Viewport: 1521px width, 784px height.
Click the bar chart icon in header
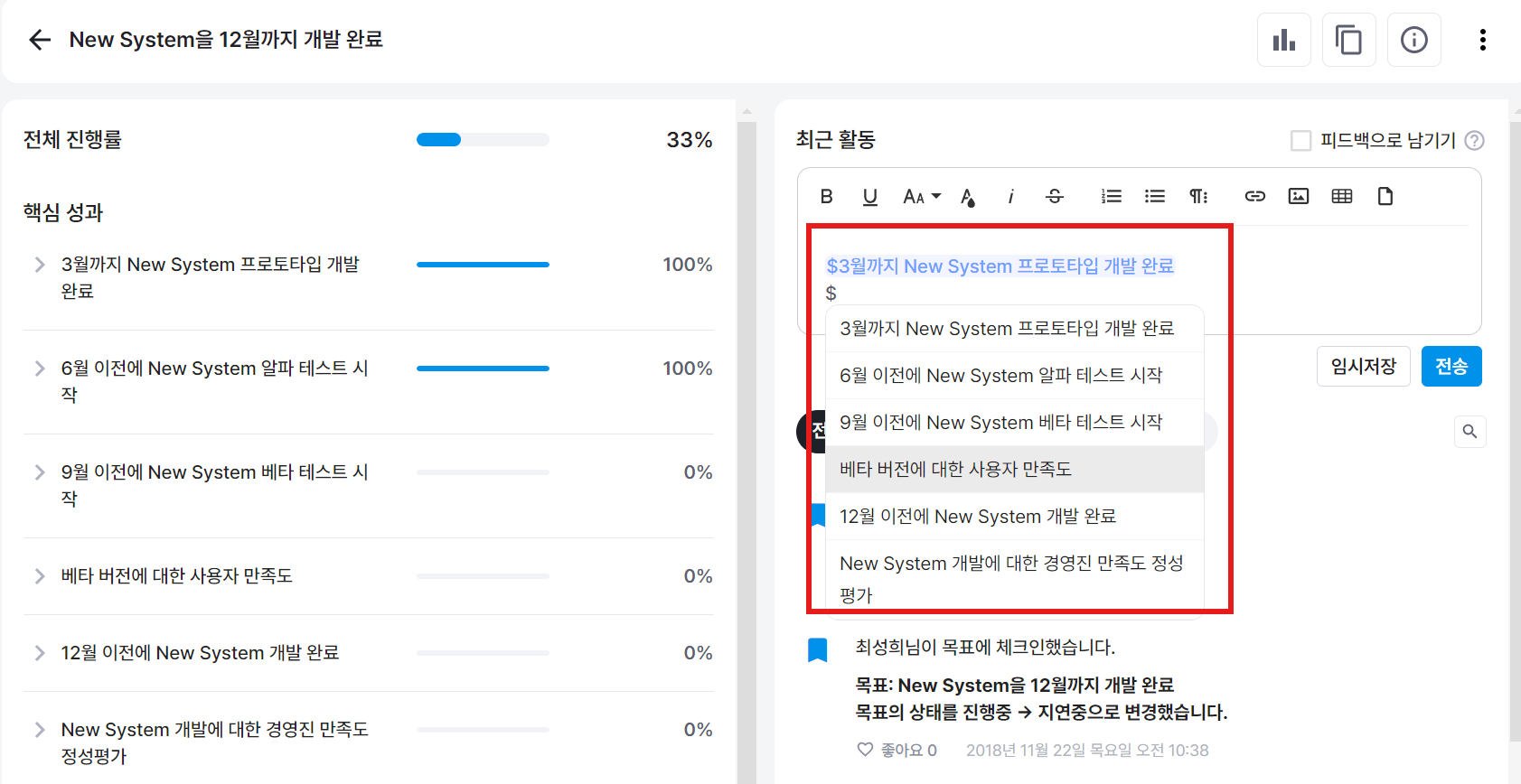pyautogui.click(x=1283, y=40)
